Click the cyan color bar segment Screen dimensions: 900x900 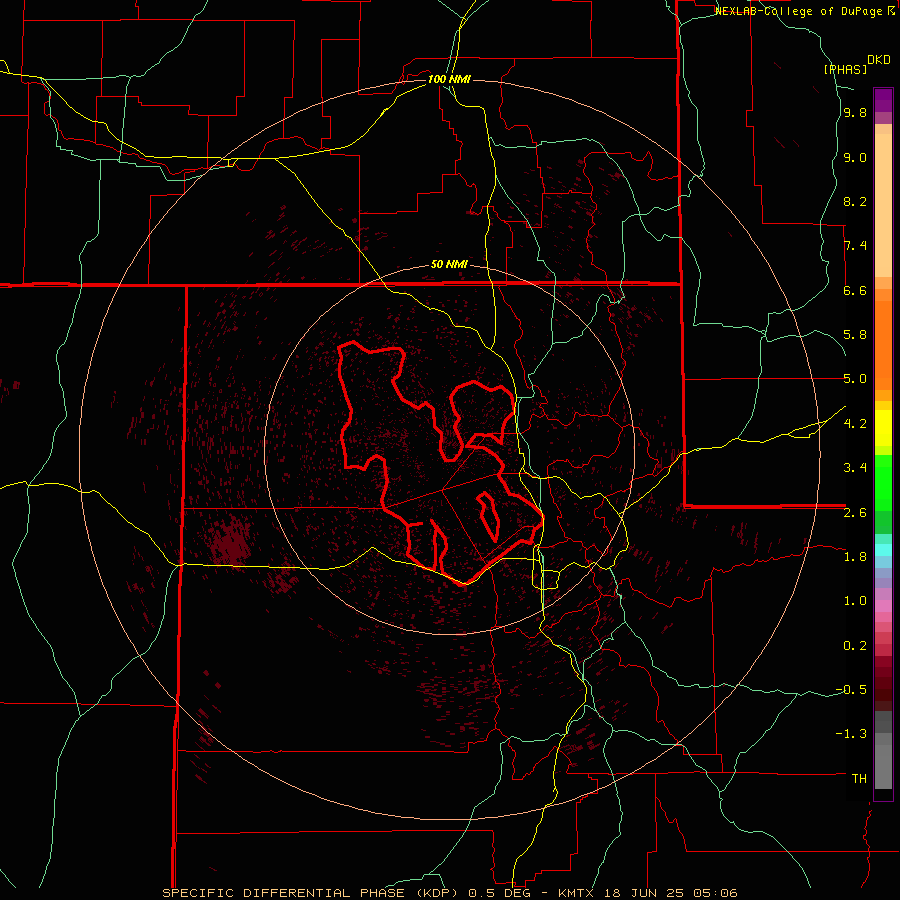pyautogui.click(x=883, y=550)
